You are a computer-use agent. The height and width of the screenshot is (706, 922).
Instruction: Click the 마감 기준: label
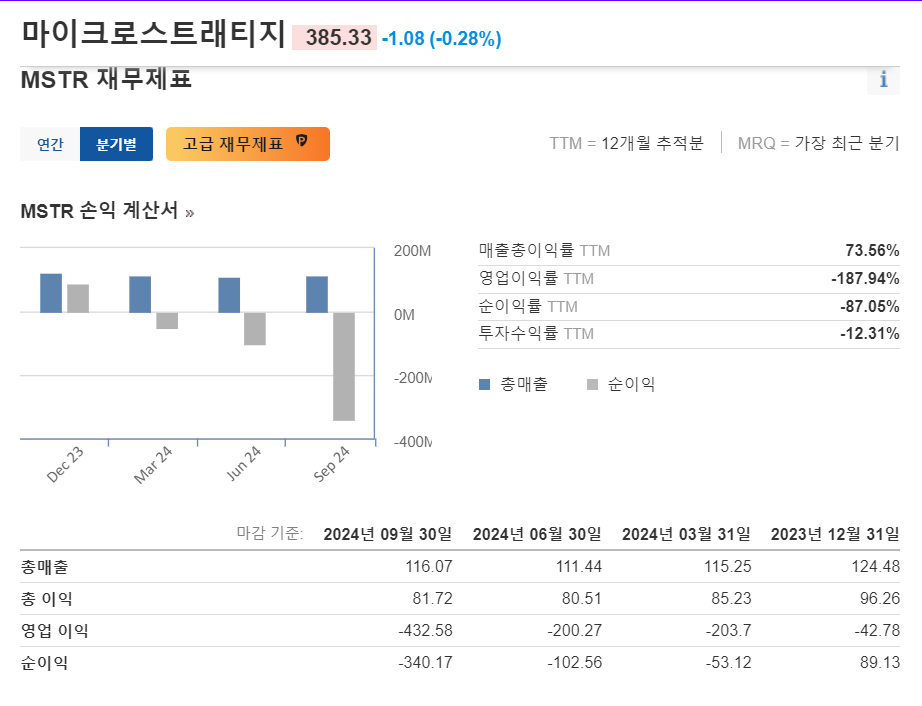270,533
